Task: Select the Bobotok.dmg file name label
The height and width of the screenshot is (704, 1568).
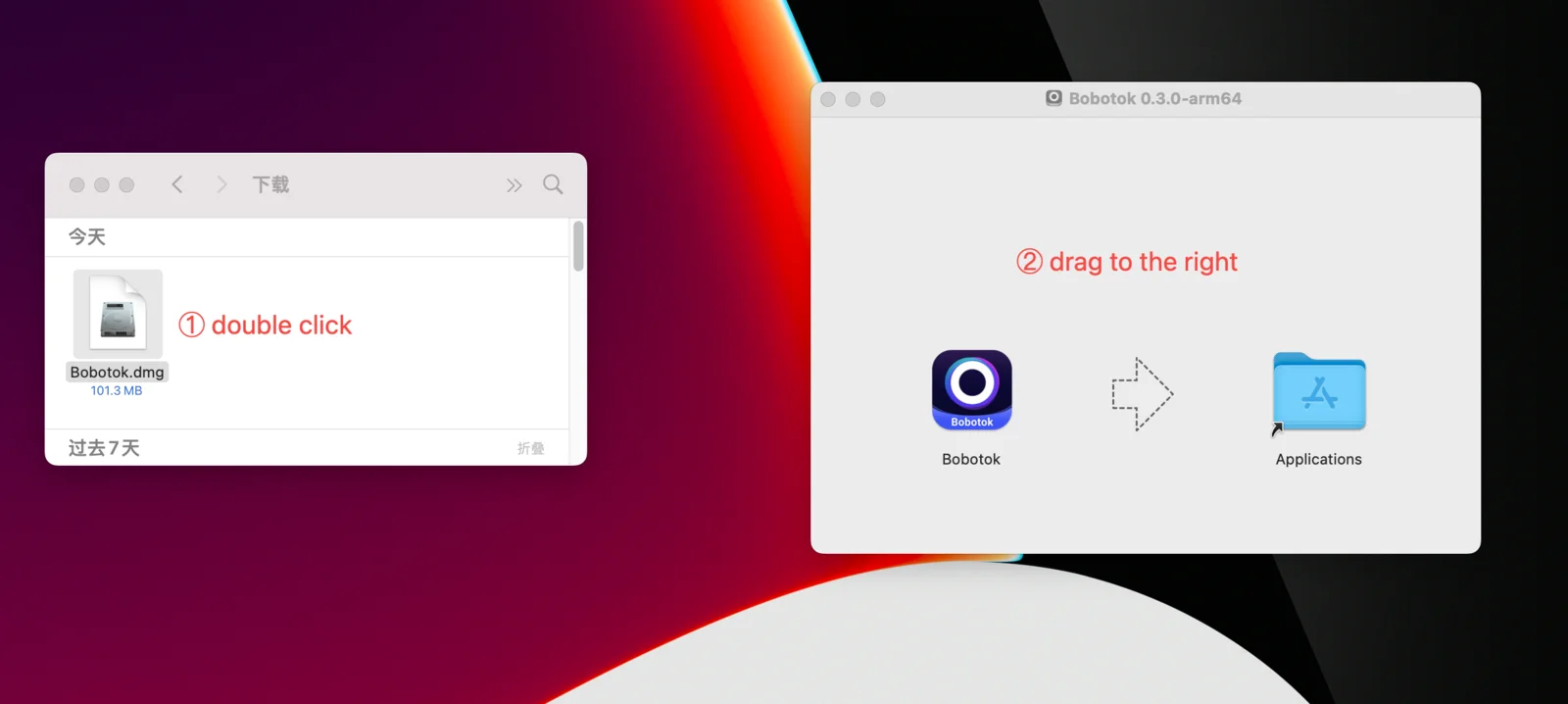Action: tap(117, 372)
